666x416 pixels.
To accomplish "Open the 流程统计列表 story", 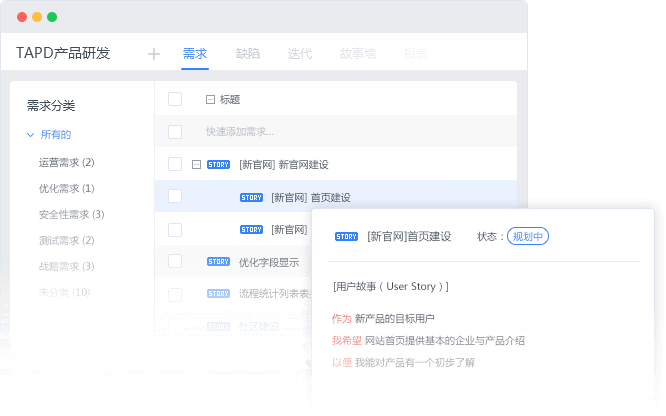I will [275, 294].
